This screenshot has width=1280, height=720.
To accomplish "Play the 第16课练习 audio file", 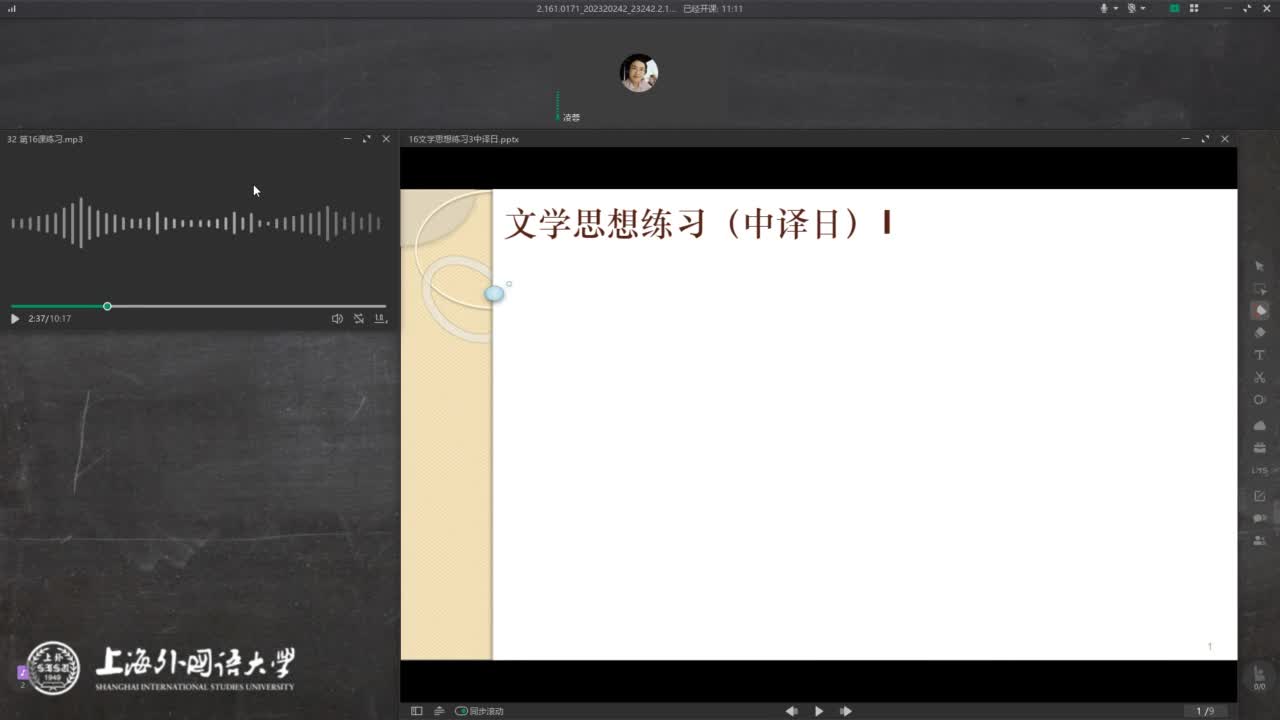I will 15,319.
